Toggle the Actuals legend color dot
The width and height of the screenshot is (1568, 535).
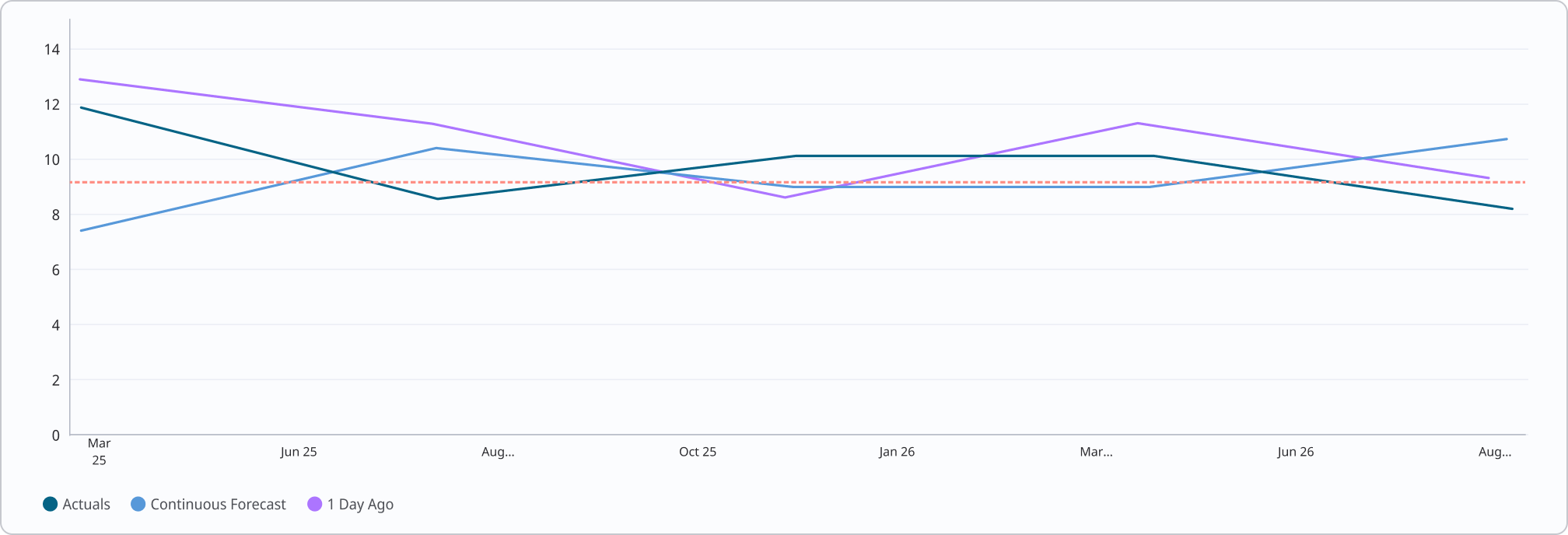click(x=51, y=504)
